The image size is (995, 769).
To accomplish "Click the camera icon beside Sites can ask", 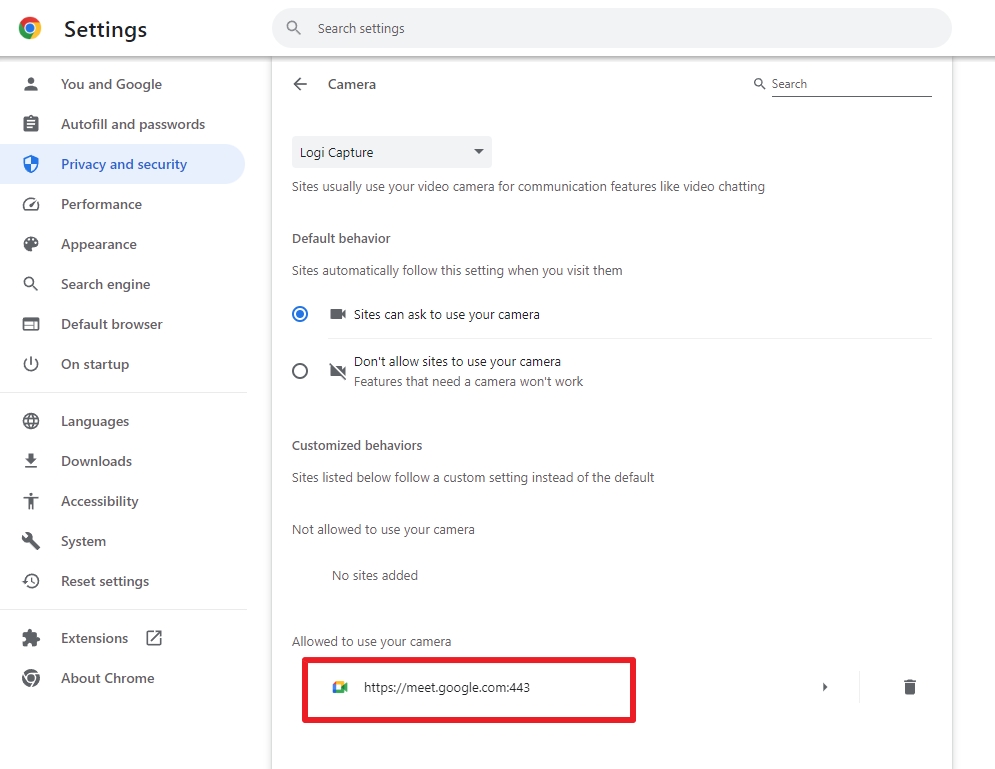I will (338, 314).
